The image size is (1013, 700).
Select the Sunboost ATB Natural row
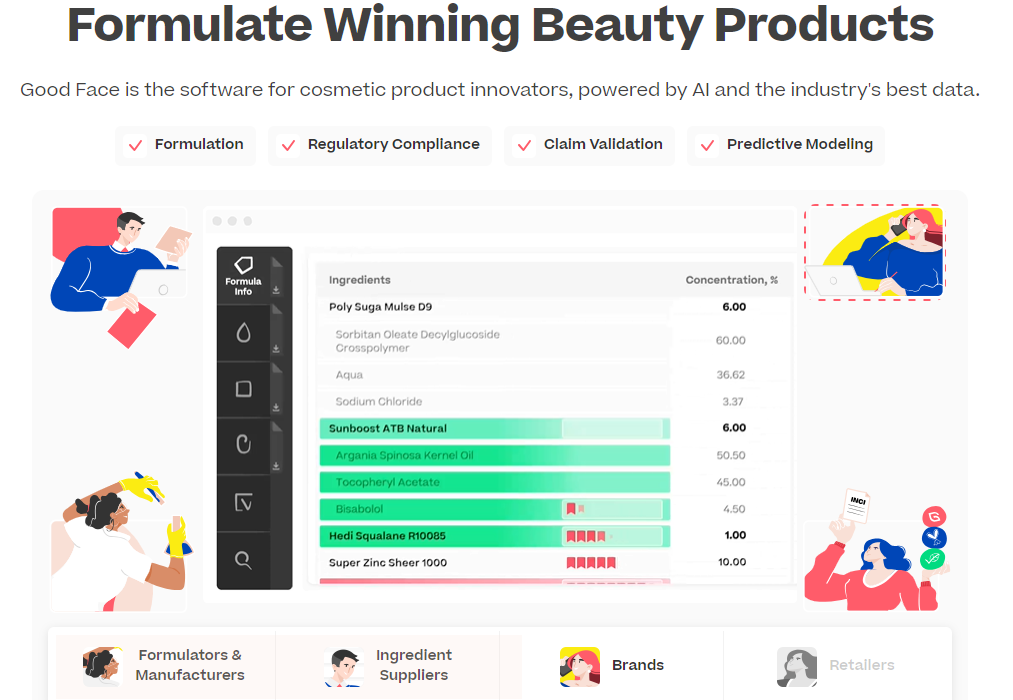click(x=554, y=428)
